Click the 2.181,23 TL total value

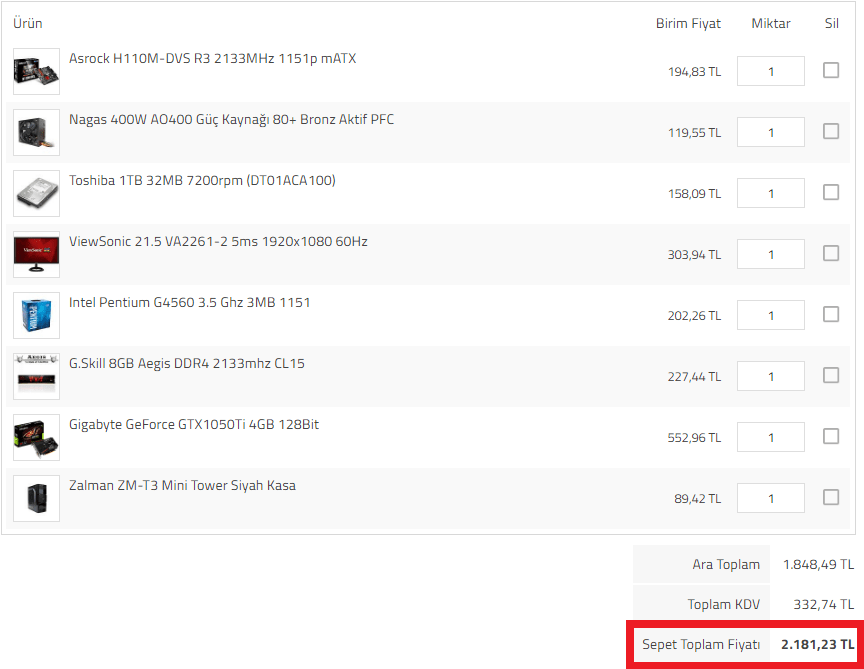pos(818,644)
